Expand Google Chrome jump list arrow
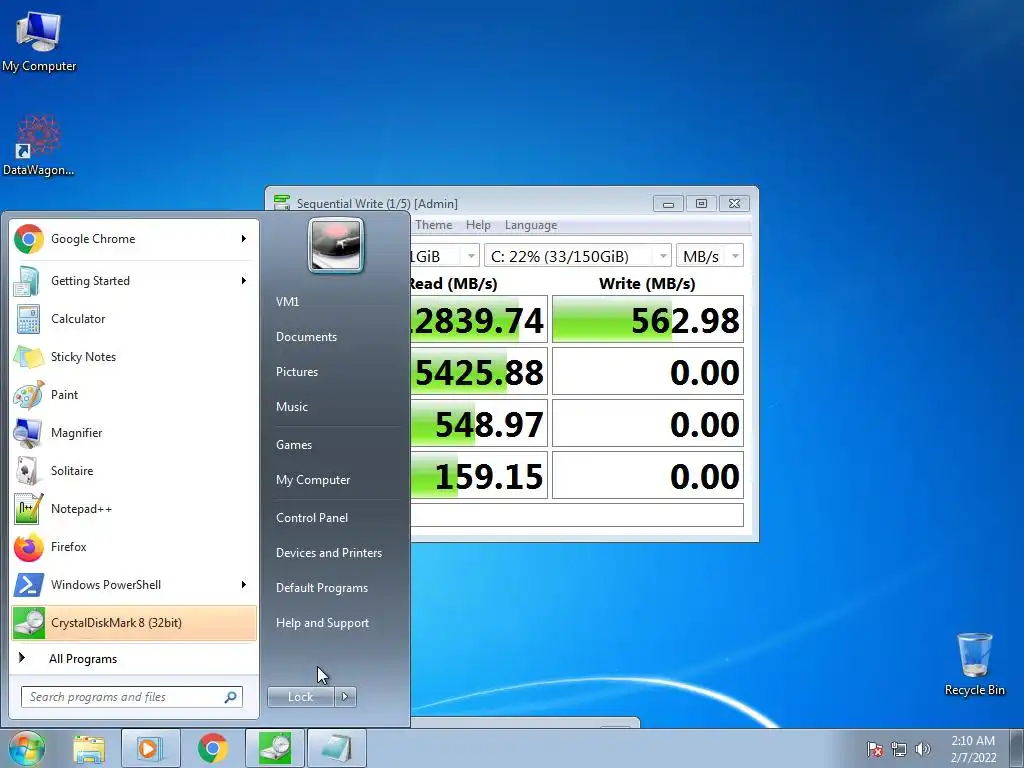This screenshot has width=1024, height=768. 244,239
